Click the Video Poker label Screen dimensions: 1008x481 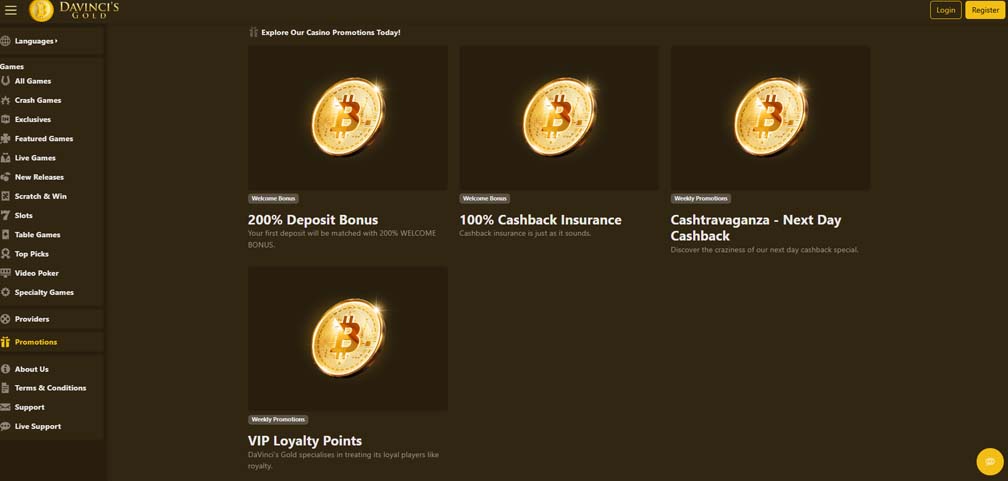[37, 273]
